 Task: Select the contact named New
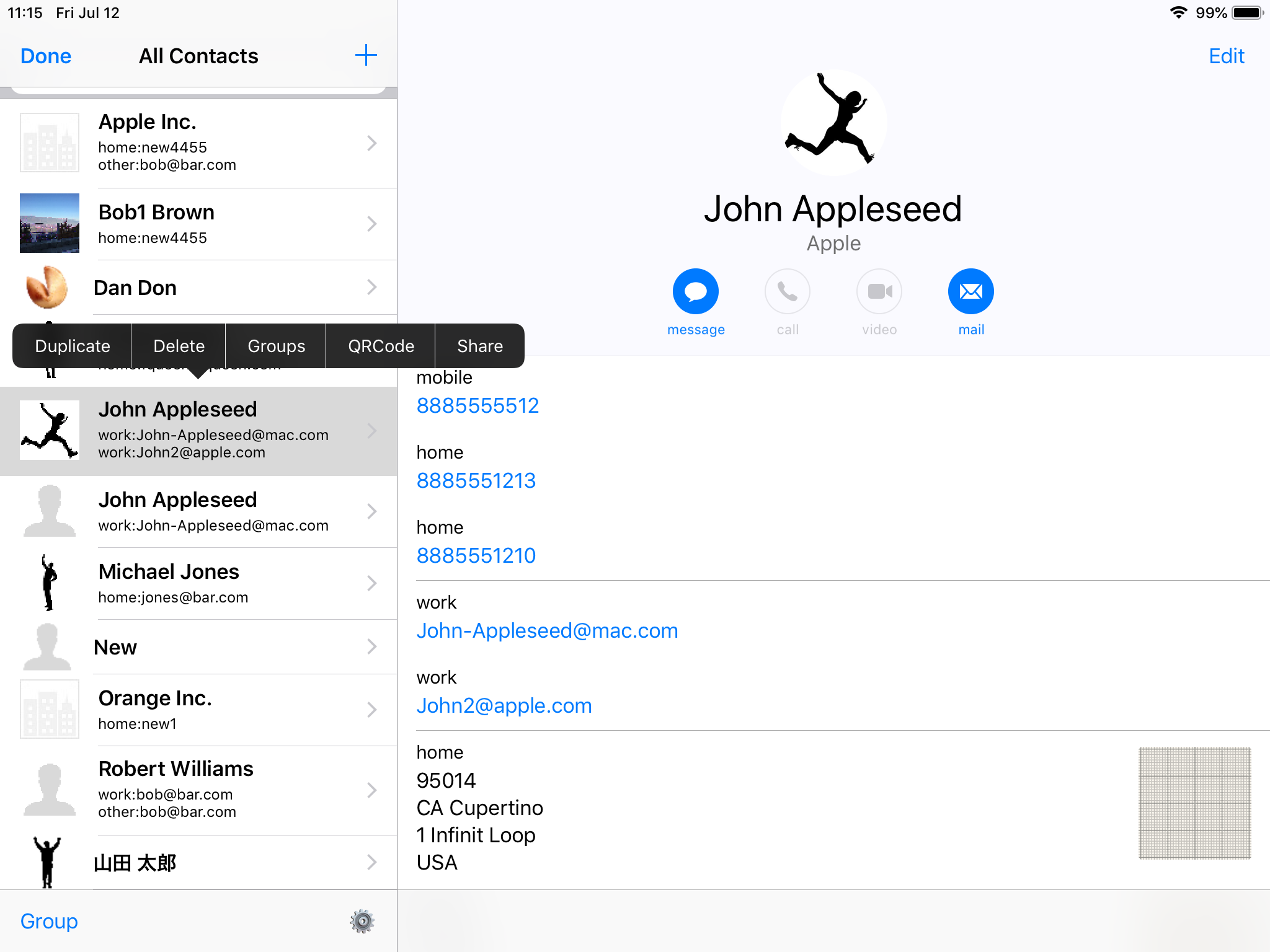click(x=115, y=647)
